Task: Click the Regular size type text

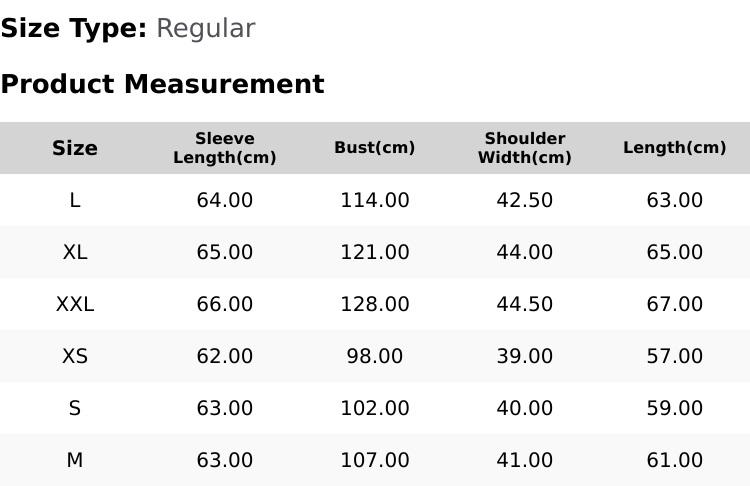Action: click(206, 29)
